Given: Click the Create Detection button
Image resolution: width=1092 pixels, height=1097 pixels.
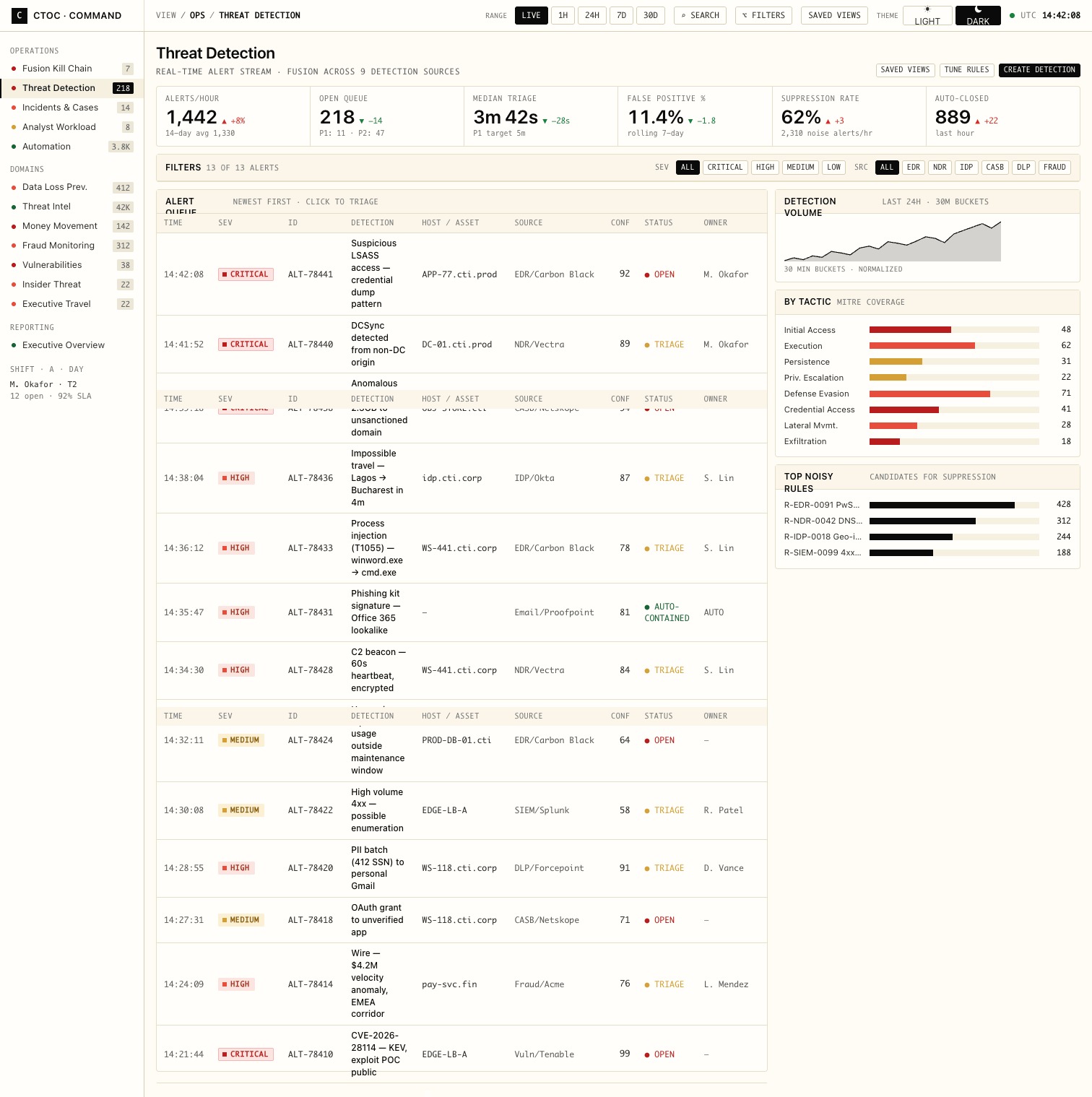Looking at the screenshot, I should (x=1039, y=70).
